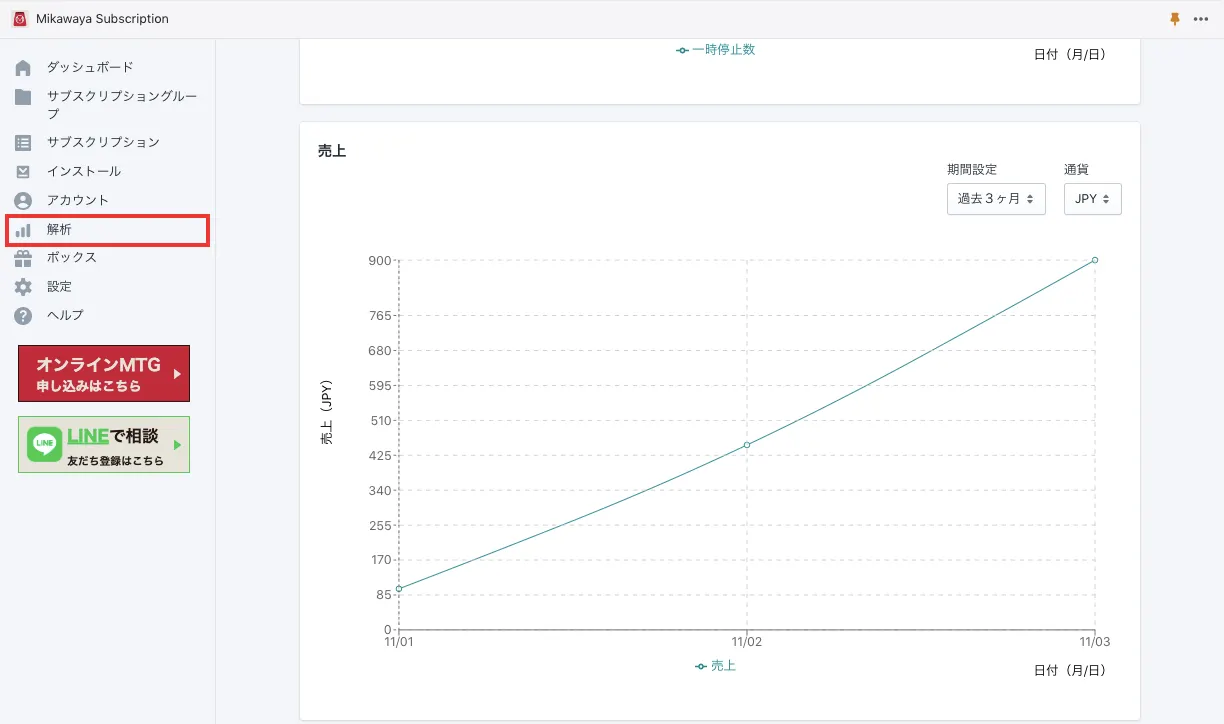This screenshot has height=724, width=1224.
Task: Click the 425 y-axis value
Action: (x=381, y=456)
